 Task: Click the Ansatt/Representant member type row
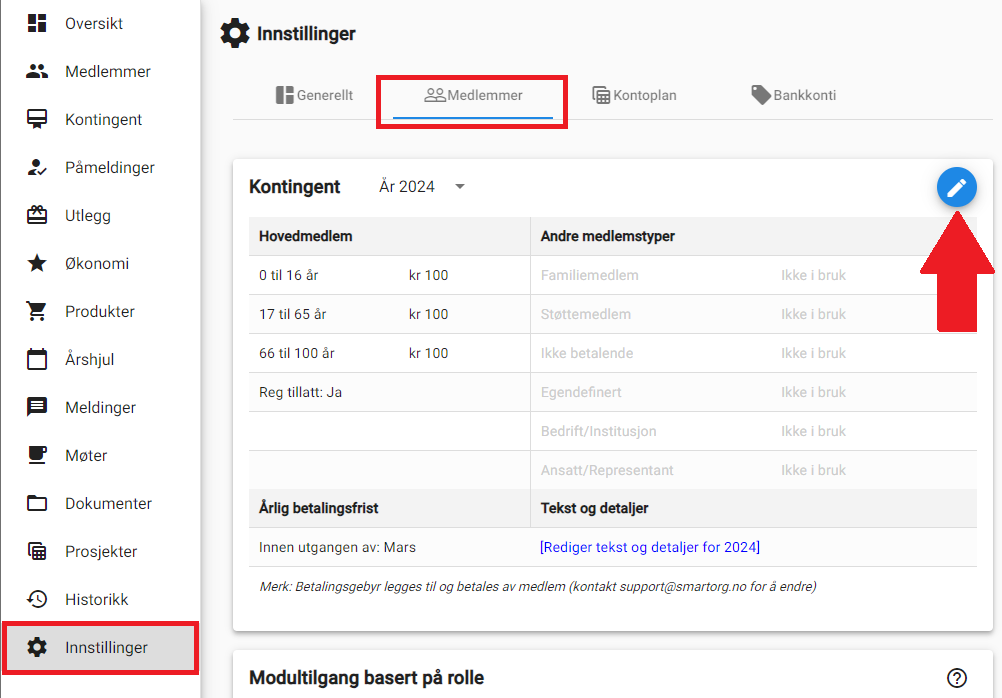(753, 470)
